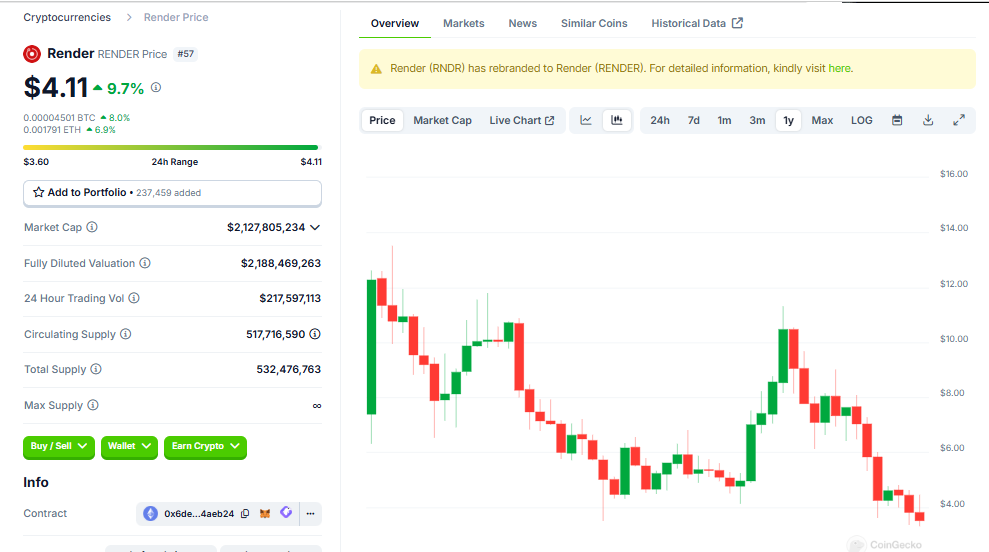Viewport: 989px width, 552px height.
Task: Click the 24h Range price bar
Action: click(x=172, y=147)
